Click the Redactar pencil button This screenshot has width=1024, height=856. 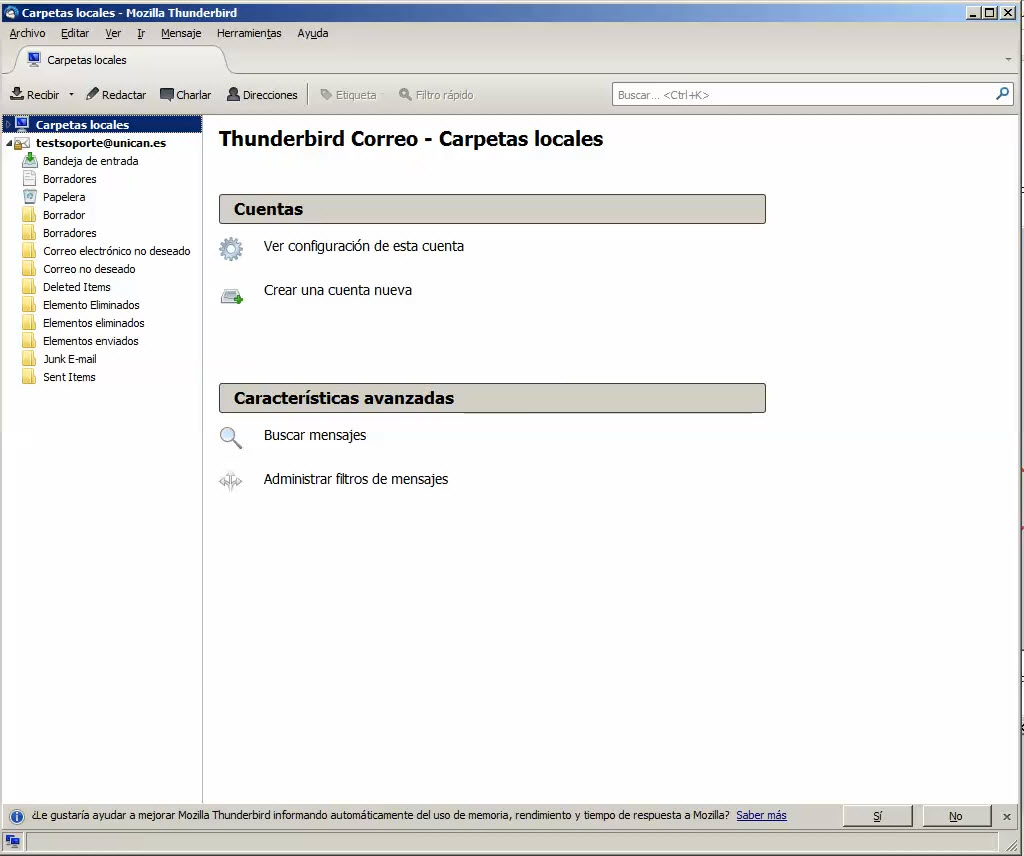point(116,95)
